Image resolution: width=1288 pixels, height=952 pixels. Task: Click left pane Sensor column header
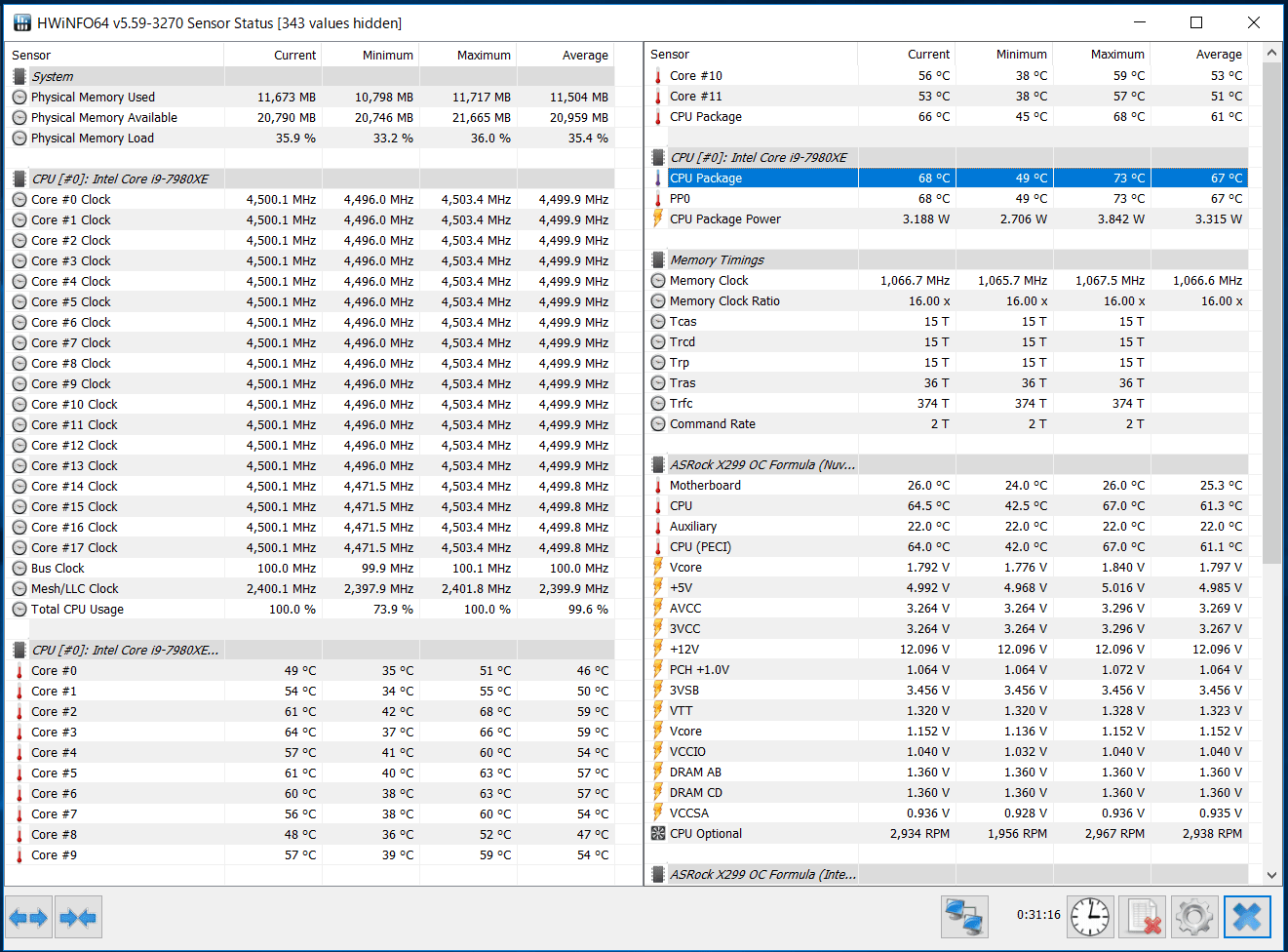point(115,55)
